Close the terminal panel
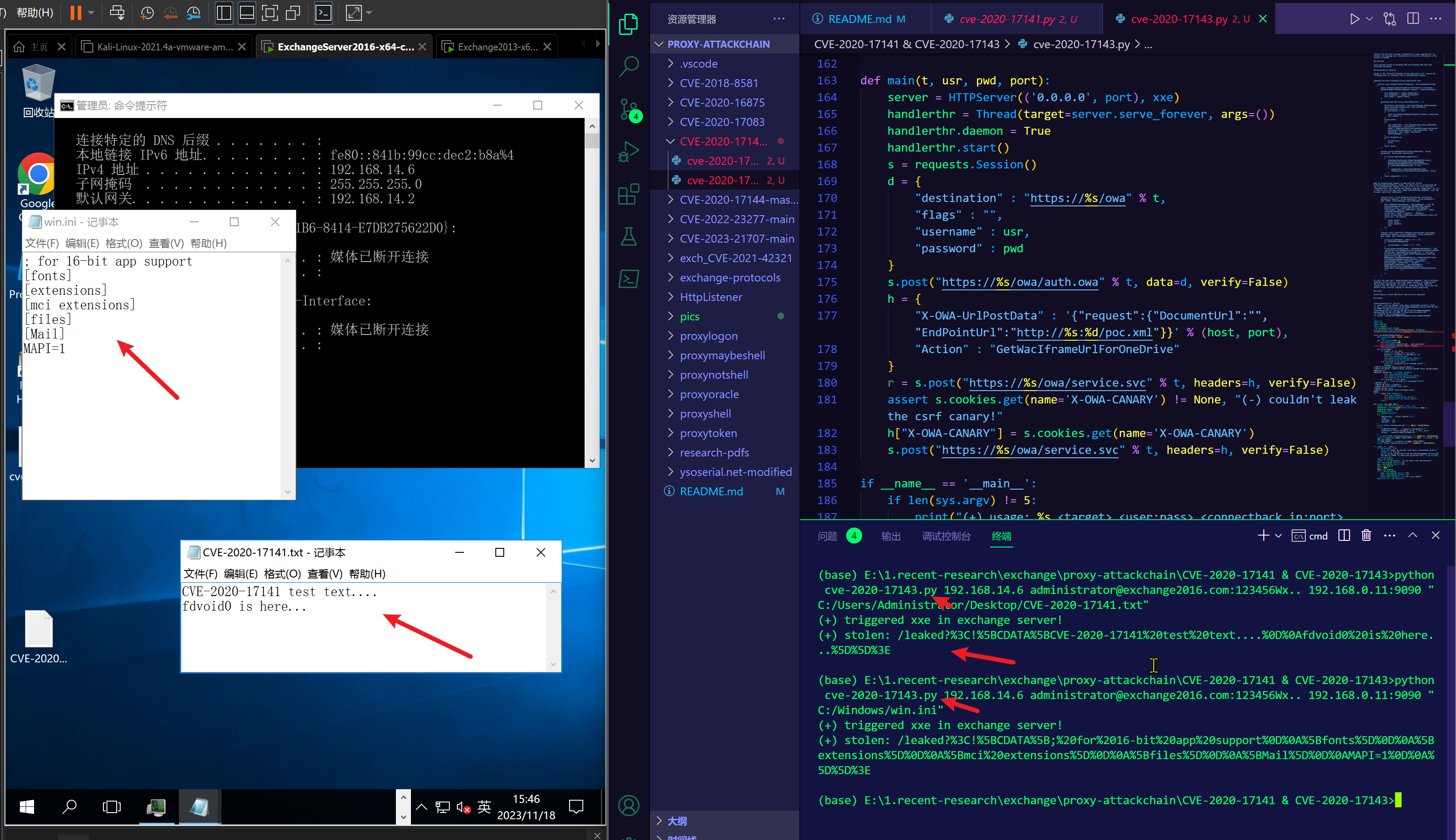The height and width of the screenshot is (840, 1456). [x=1436, y=536]
